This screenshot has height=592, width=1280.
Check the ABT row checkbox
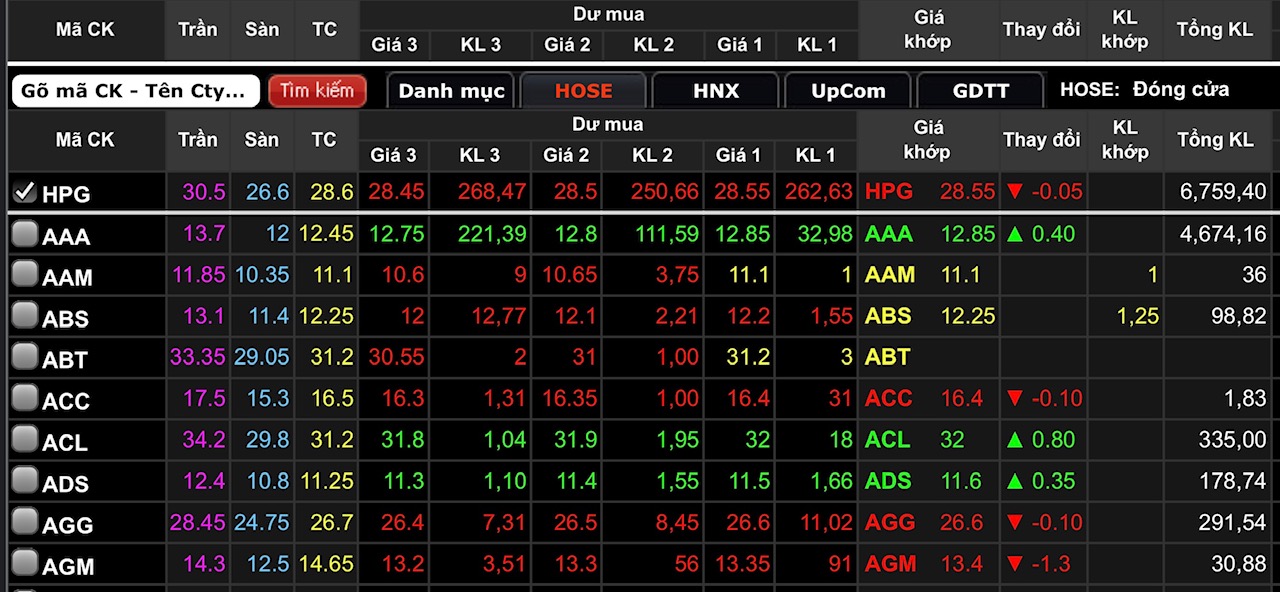tap(25, 358)
